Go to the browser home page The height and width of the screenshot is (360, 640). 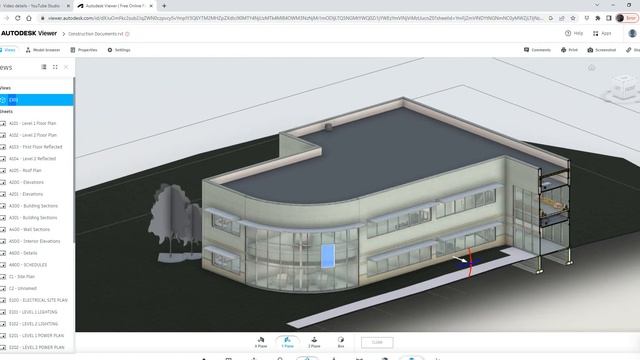[x=29, y=18]
